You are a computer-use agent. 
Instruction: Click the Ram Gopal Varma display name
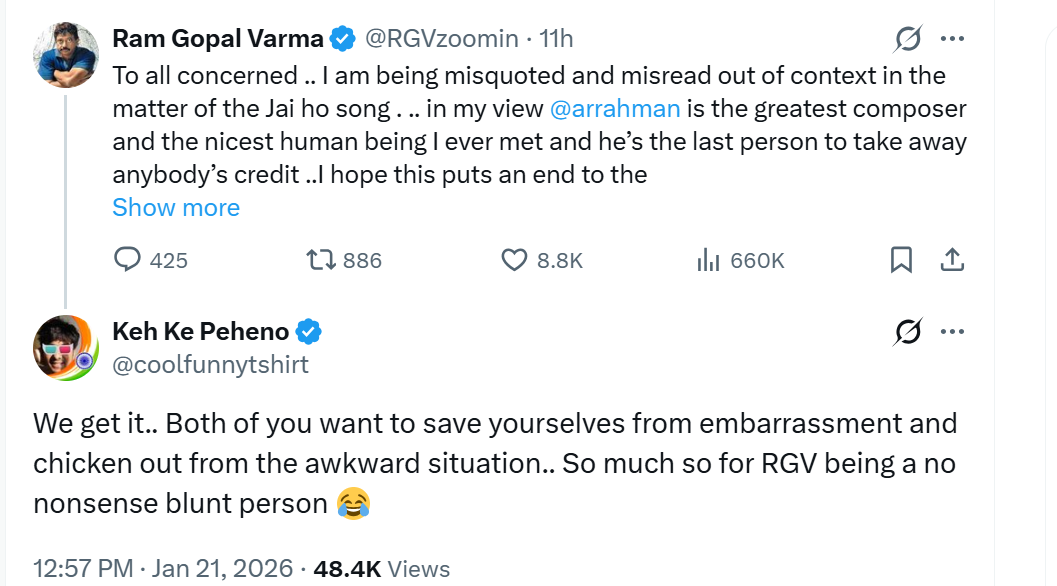point(218,39)
